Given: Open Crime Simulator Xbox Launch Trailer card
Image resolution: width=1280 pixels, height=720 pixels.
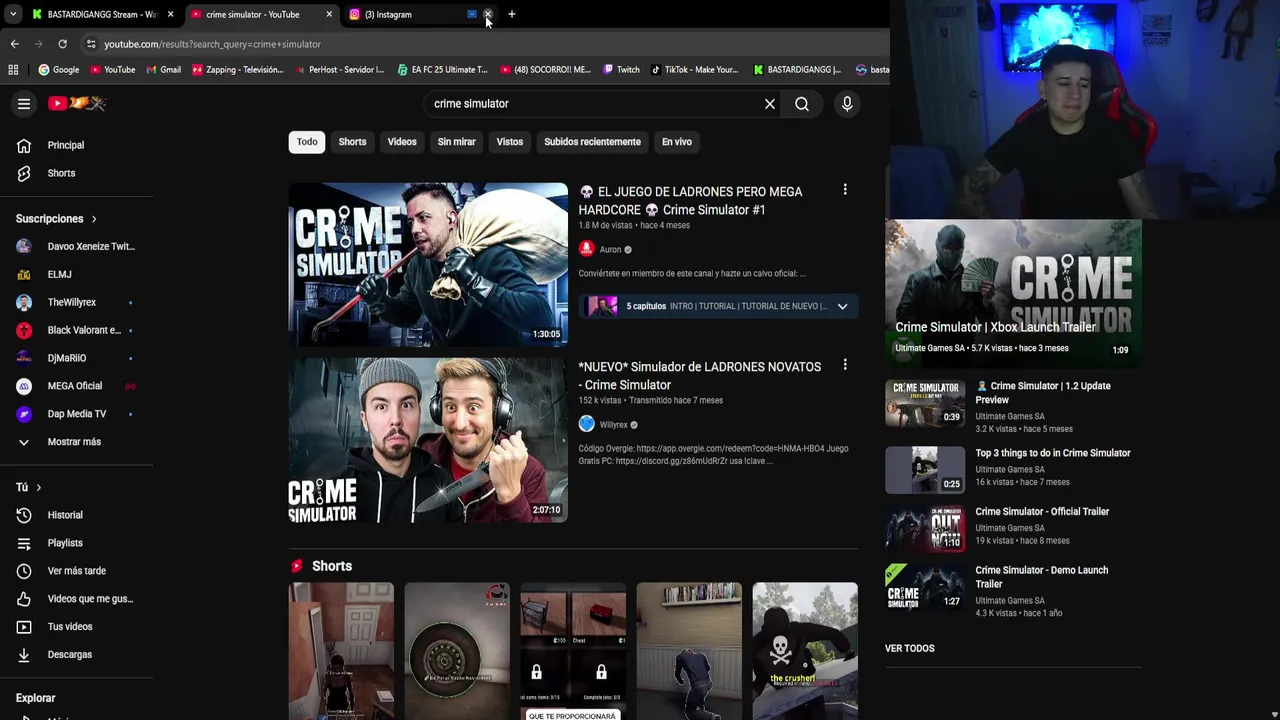Looking at the screenshot, I should pyautogui.click(x=1013, y=293).
